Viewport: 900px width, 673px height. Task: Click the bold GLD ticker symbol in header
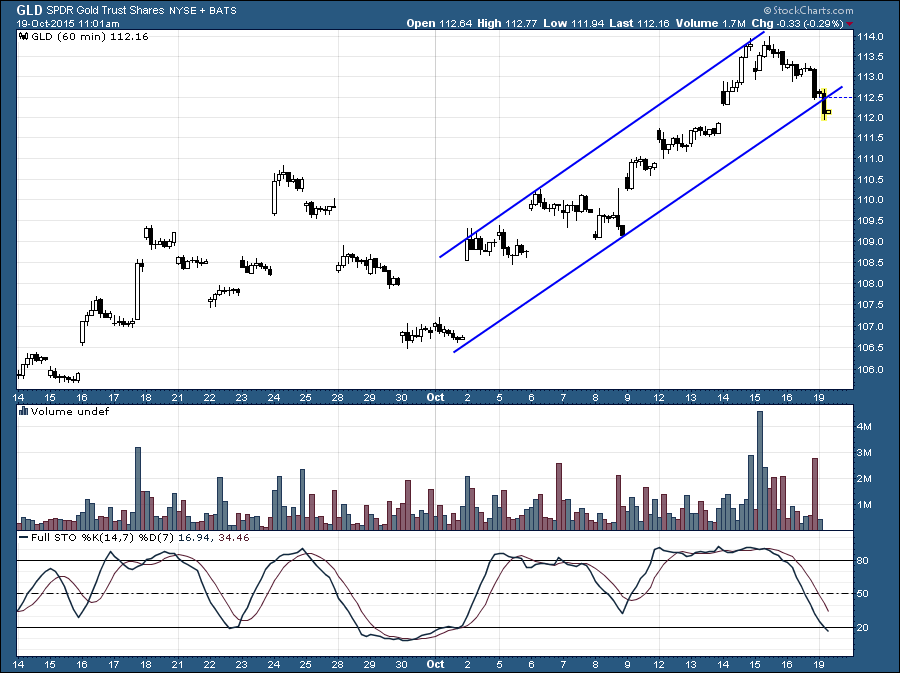[29, 10]
